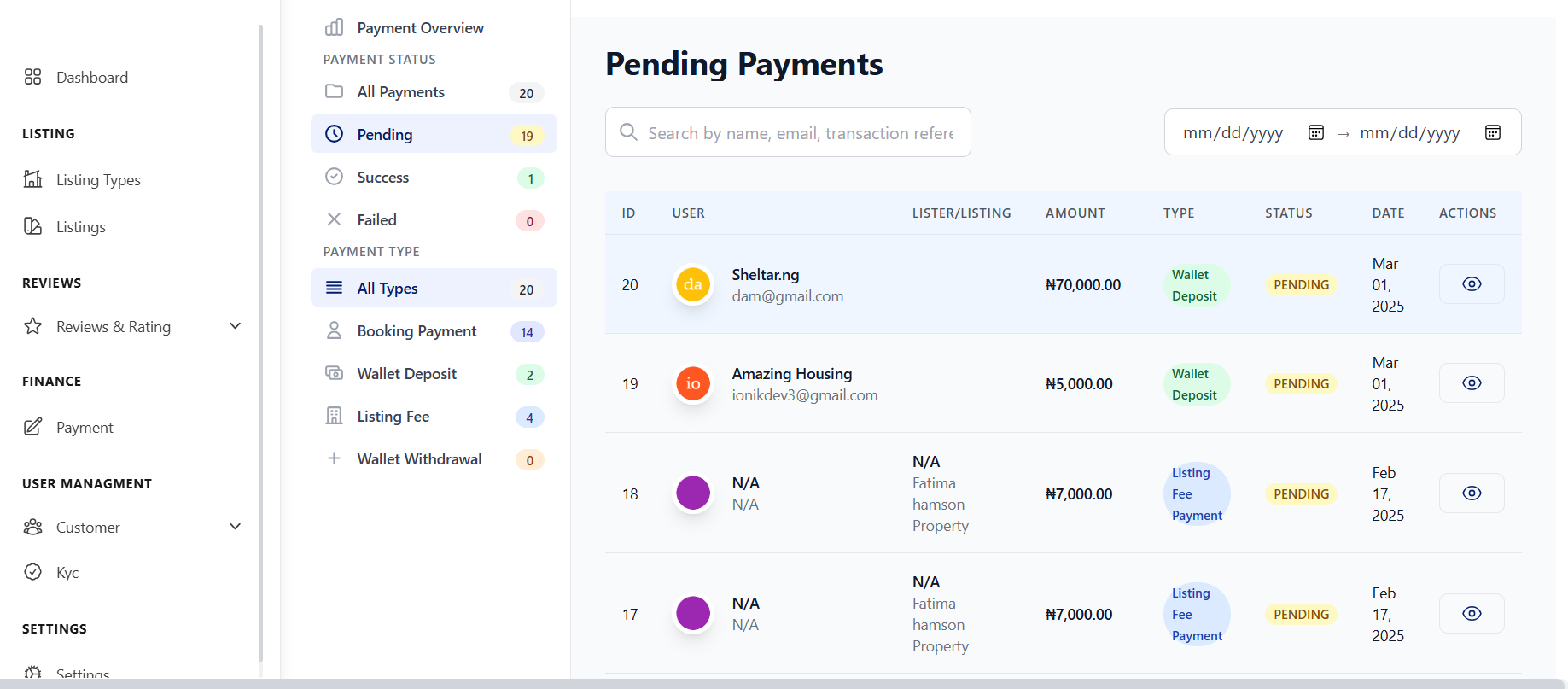View details of payment ID 19
Image resolution: width=1568 pixels, height=689 pixels.
coord(1471,383)
